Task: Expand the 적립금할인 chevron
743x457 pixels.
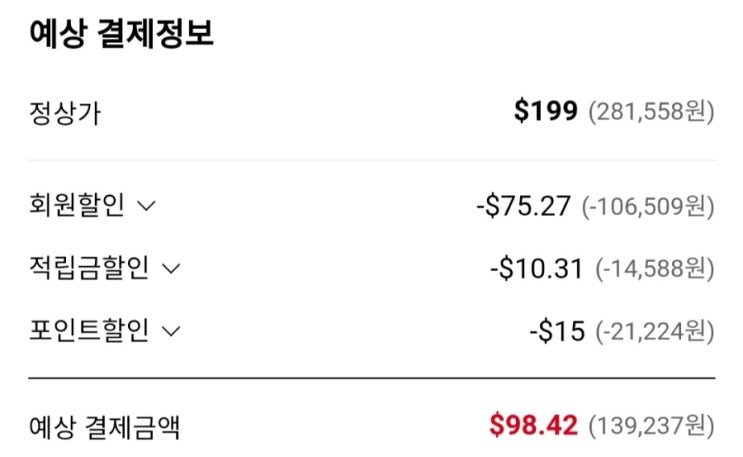Action: coord(171,269)
